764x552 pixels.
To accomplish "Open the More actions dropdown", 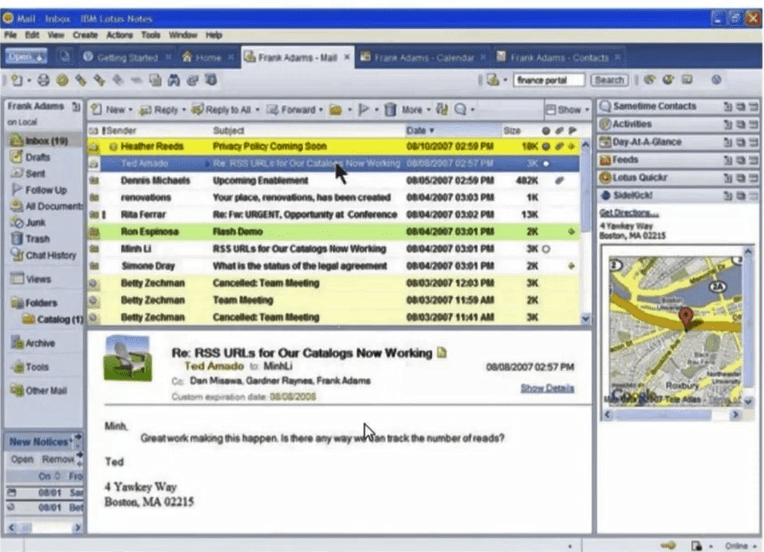I will [x=416, y=109].
